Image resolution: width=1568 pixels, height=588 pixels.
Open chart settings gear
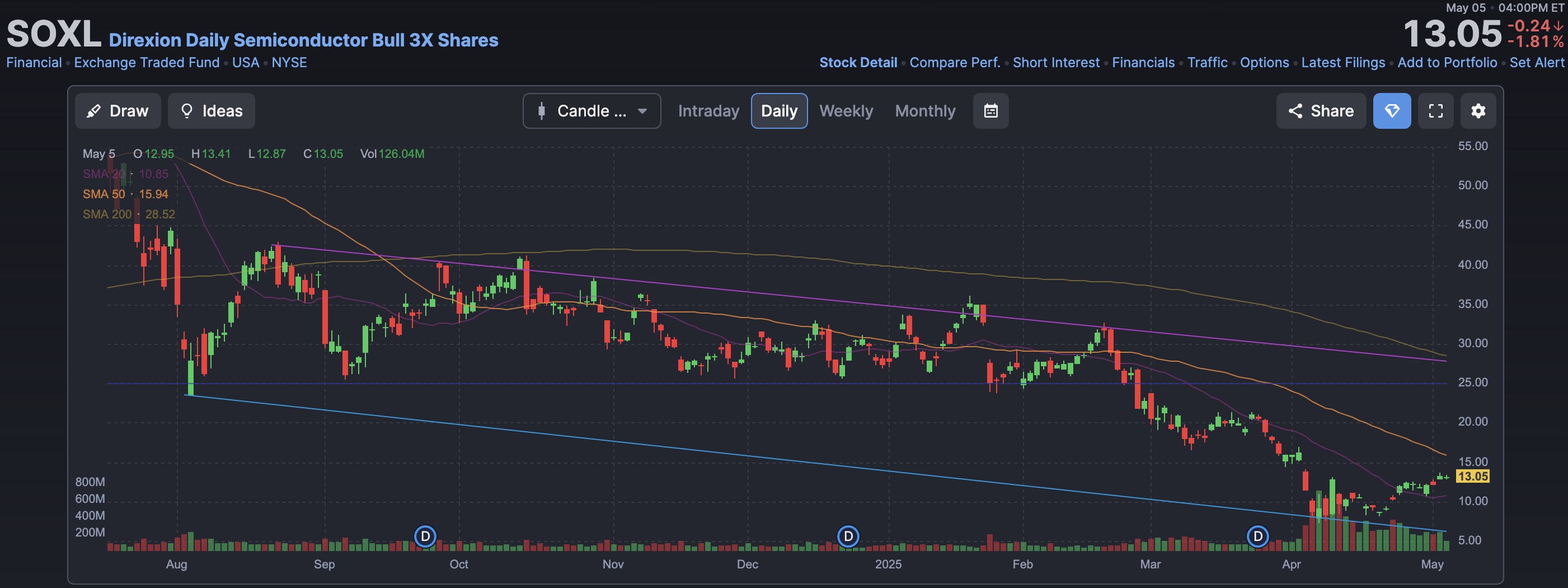[1478, 111]
